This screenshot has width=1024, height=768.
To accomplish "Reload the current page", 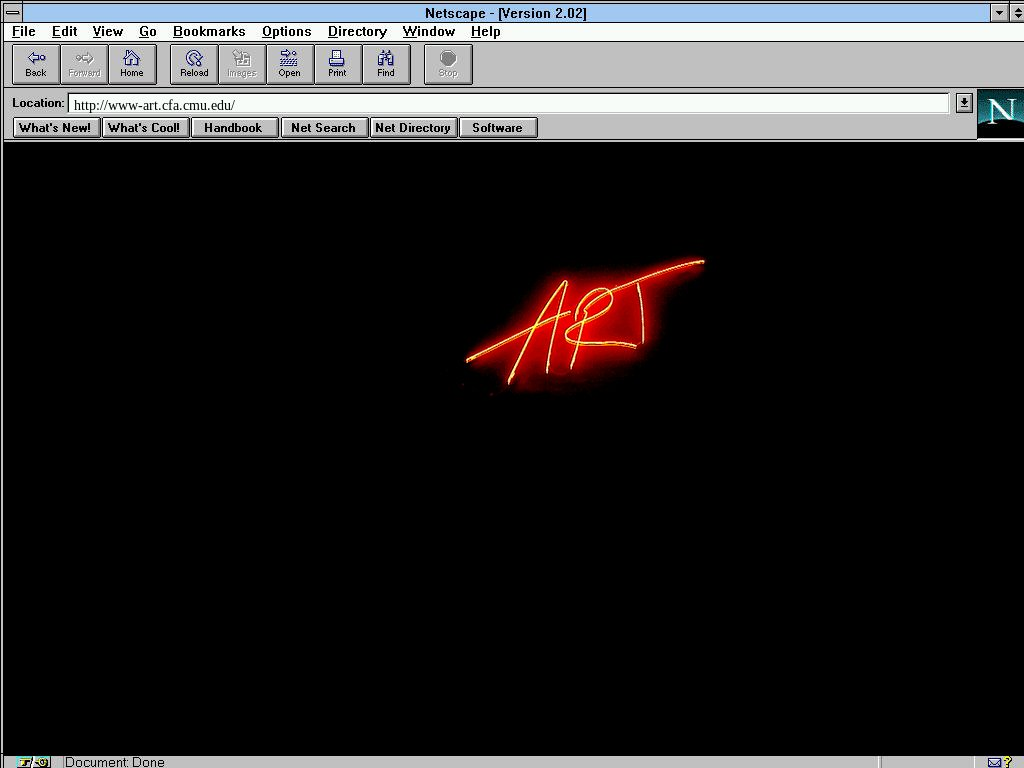I will (194, 64).
